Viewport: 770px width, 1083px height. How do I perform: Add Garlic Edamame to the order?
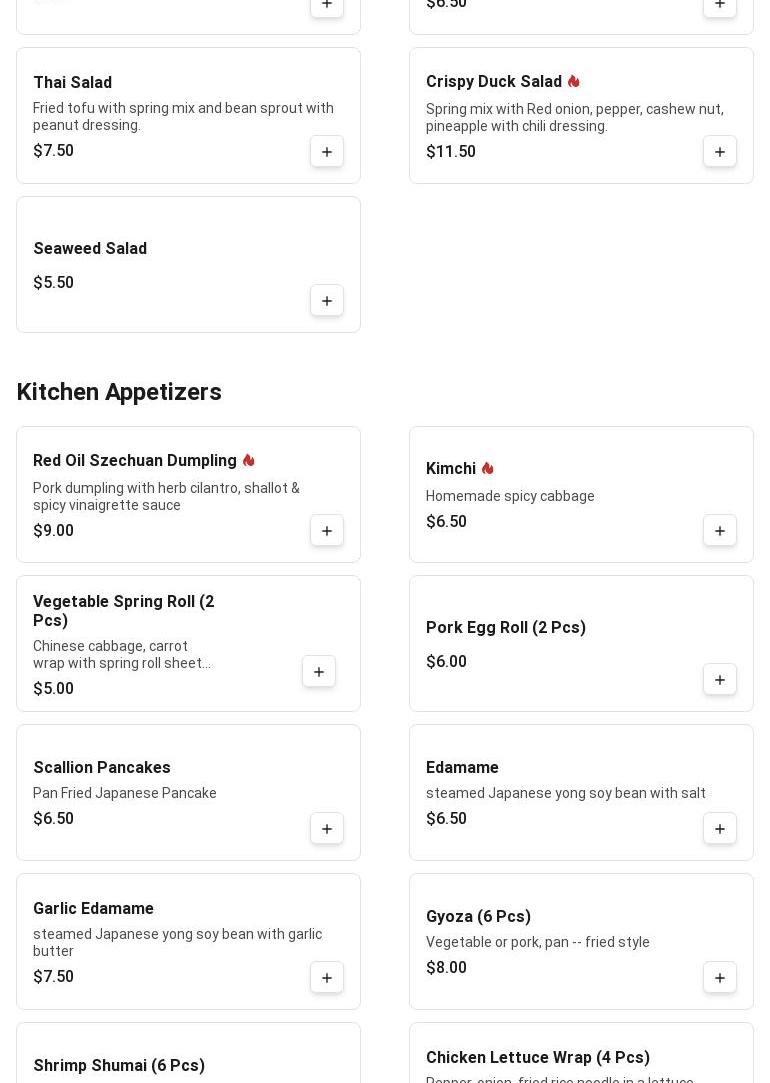tap(327, 978)
